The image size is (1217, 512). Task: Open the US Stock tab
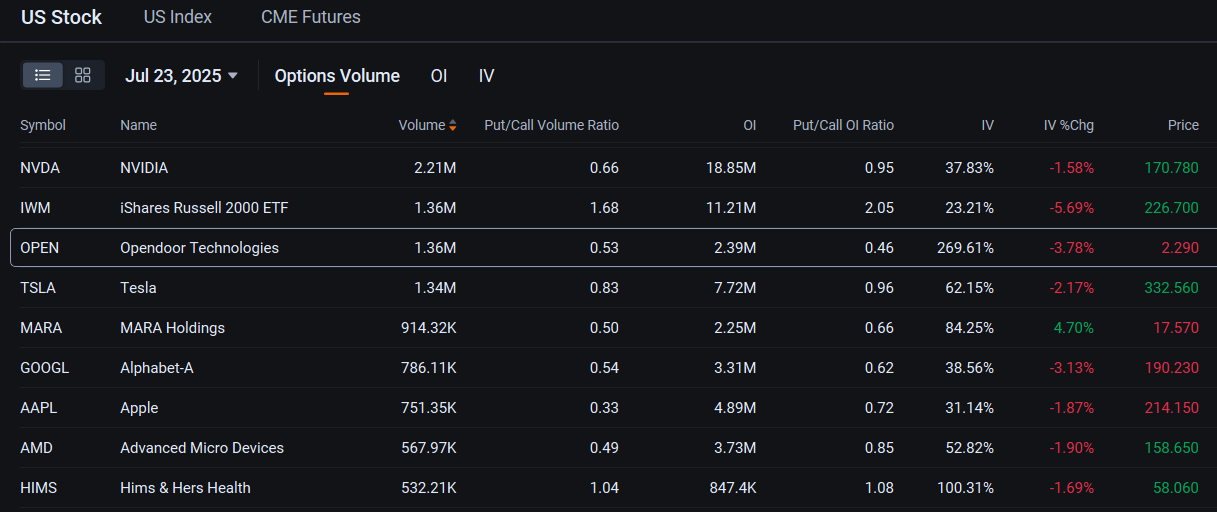(61, 17)
